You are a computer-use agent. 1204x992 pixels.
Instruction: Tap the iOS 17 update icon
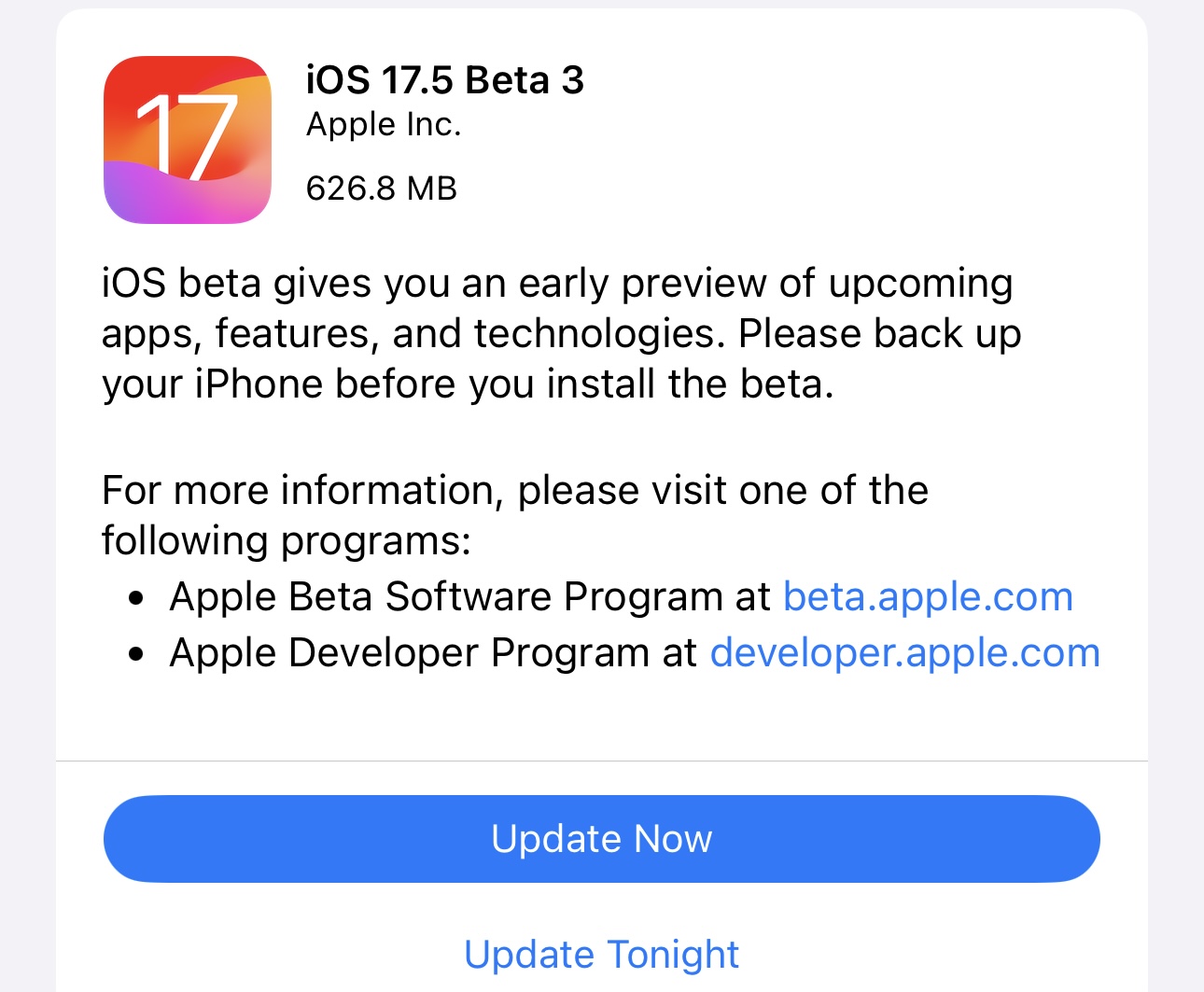point(188,140)
